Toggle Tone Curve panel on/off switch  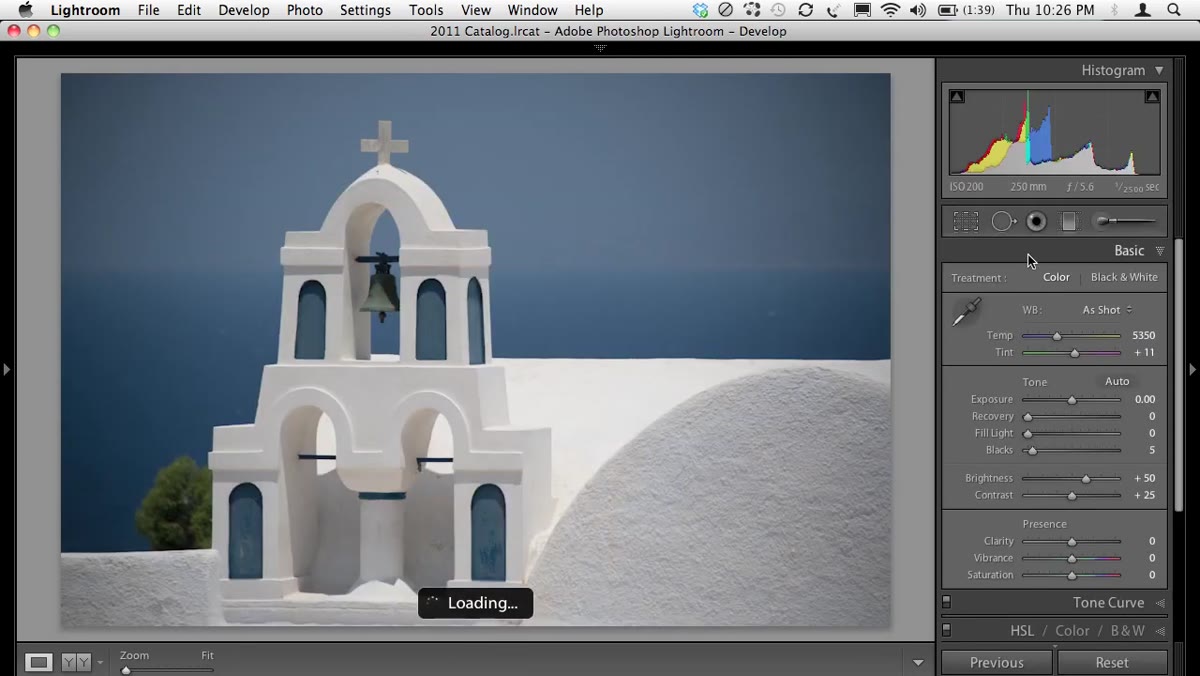pos(947,602)
